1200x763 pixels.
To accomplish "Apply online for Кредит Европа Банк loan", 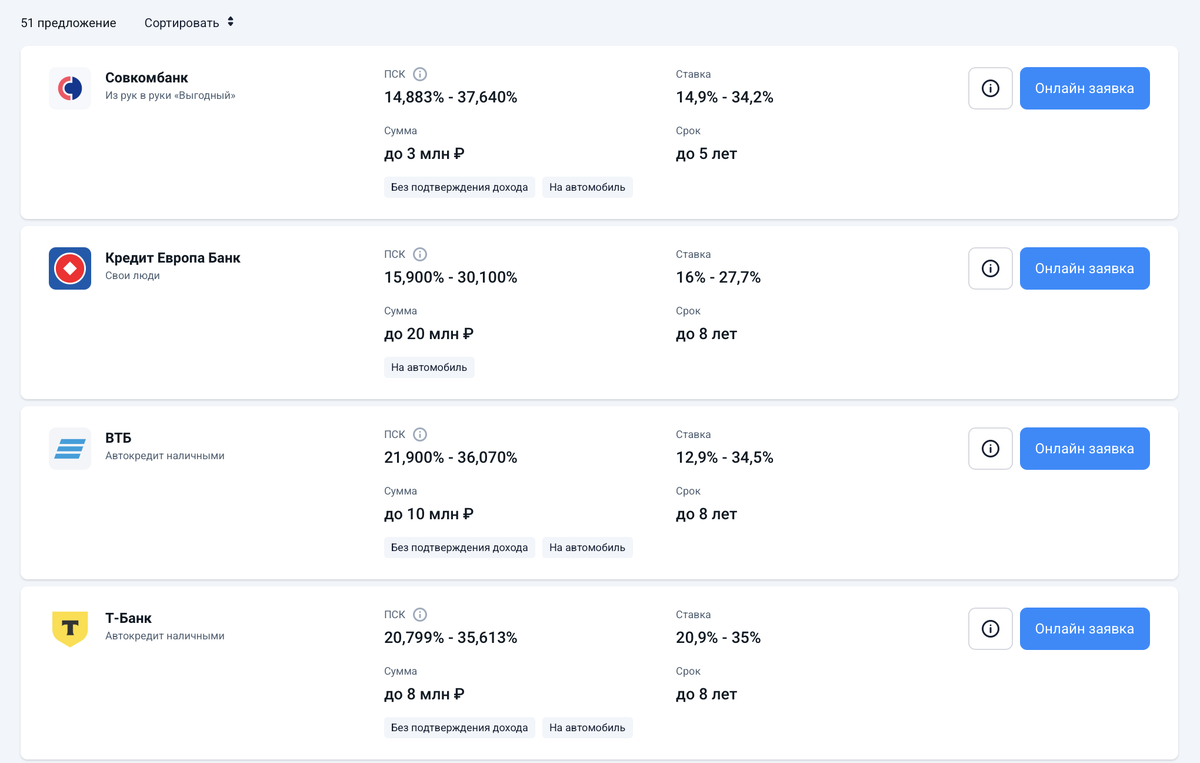I will tap(1084, 268).
